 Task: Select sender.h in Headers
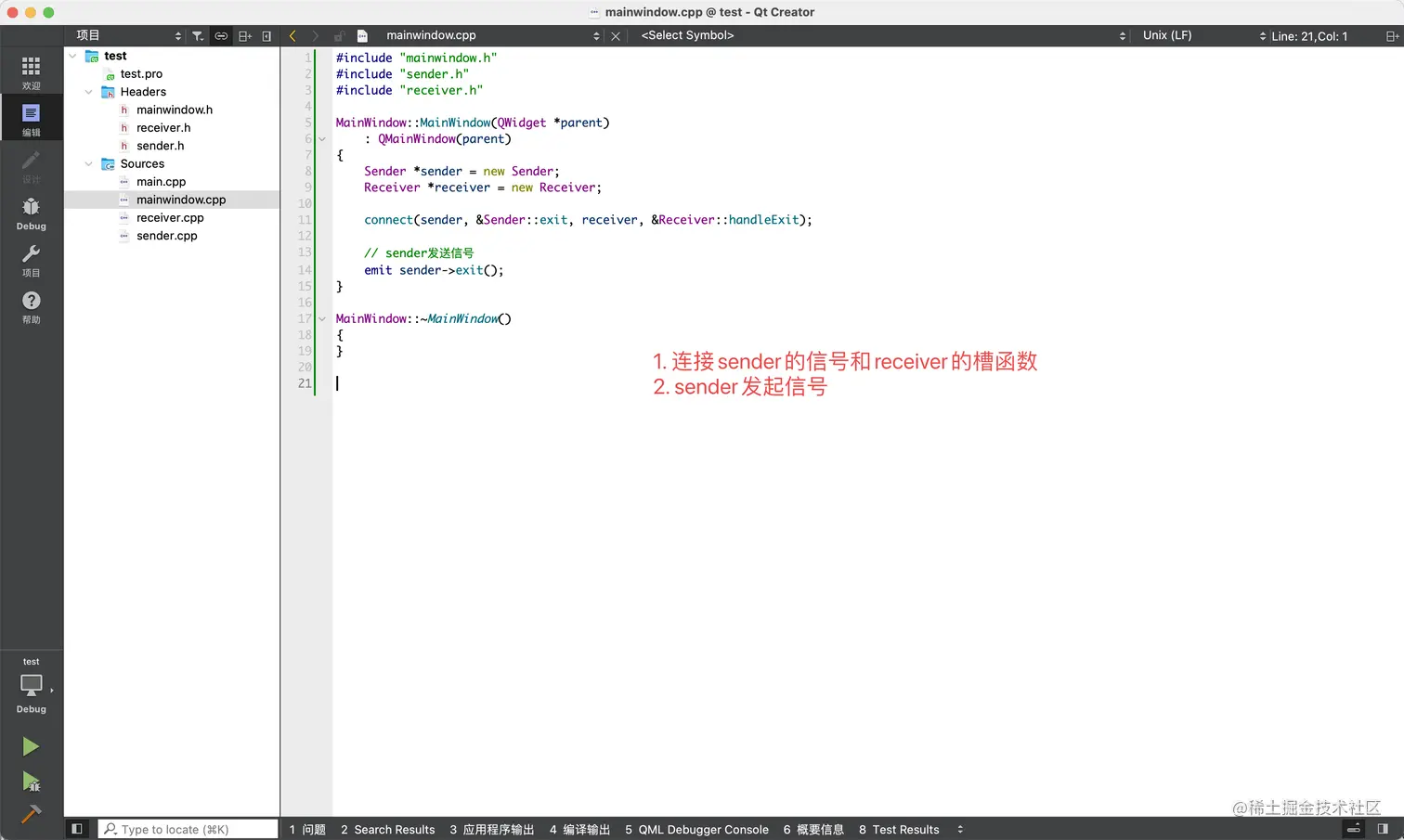point(160,146)
